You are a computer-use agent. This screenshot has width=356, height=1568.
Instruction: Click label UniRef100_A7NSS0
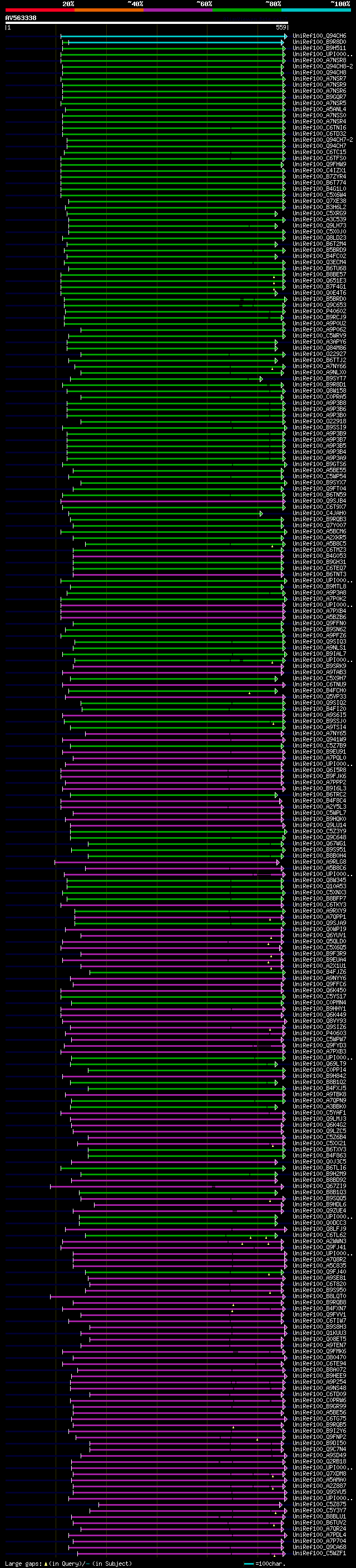(x=319, y=115)
